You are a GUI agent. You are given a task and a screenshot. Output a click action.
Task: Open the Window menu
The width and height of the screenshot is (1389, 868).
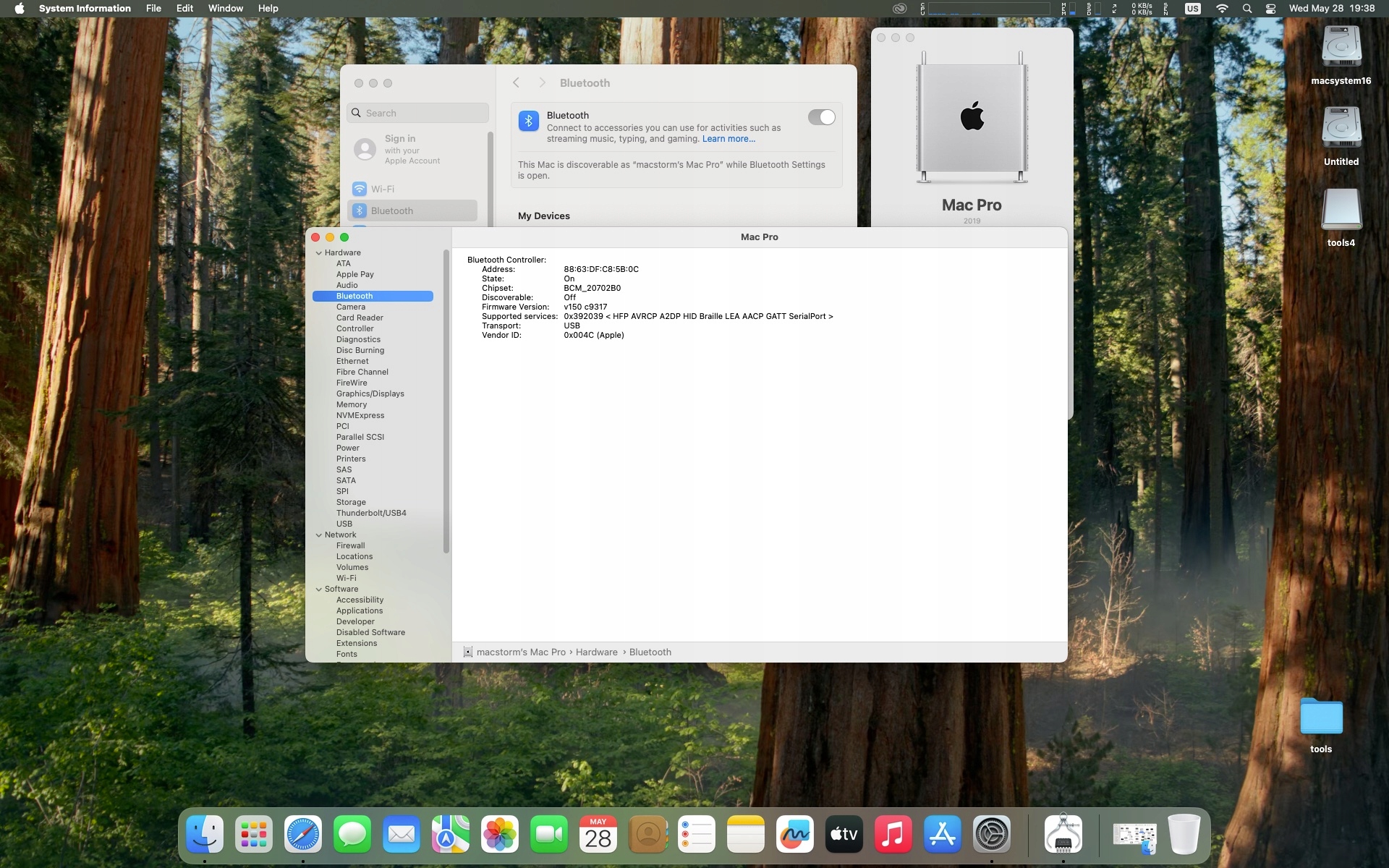click(x=226, y=9)
